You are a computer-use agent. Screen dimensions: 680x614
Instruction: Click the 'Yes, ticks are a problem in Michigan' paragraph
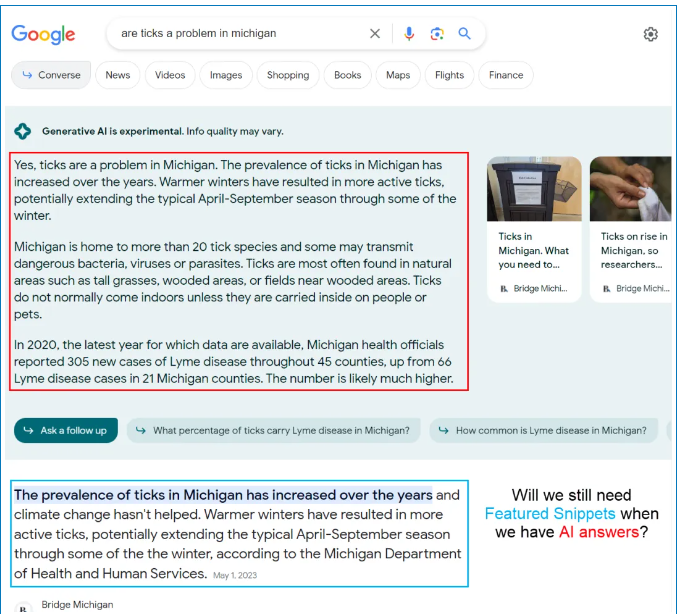click(235, 190)
